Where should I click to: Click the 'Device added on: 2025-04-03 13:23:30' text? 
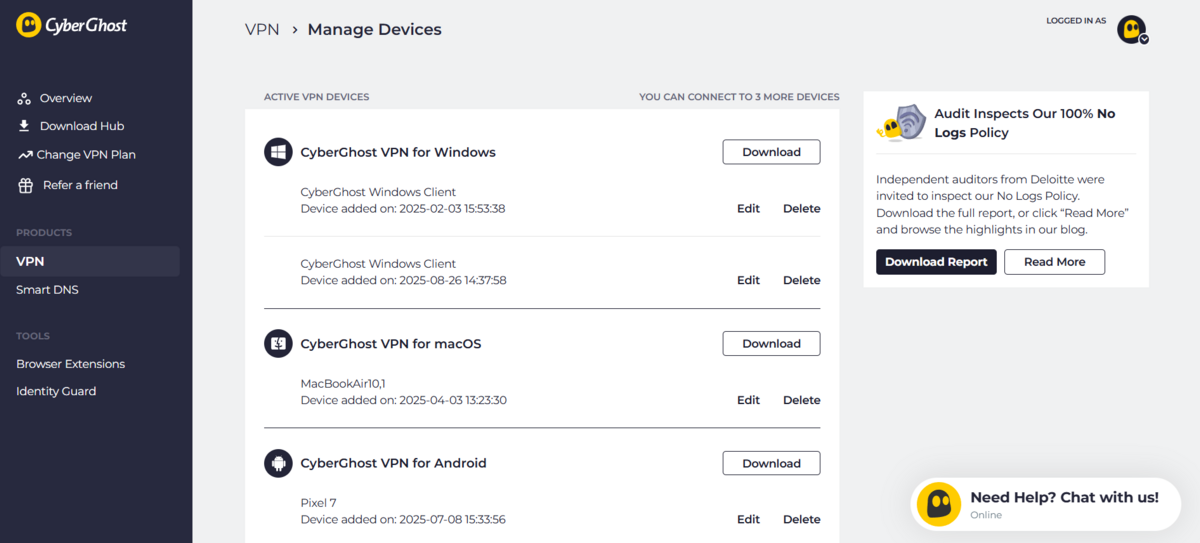(x=404, y=400)
